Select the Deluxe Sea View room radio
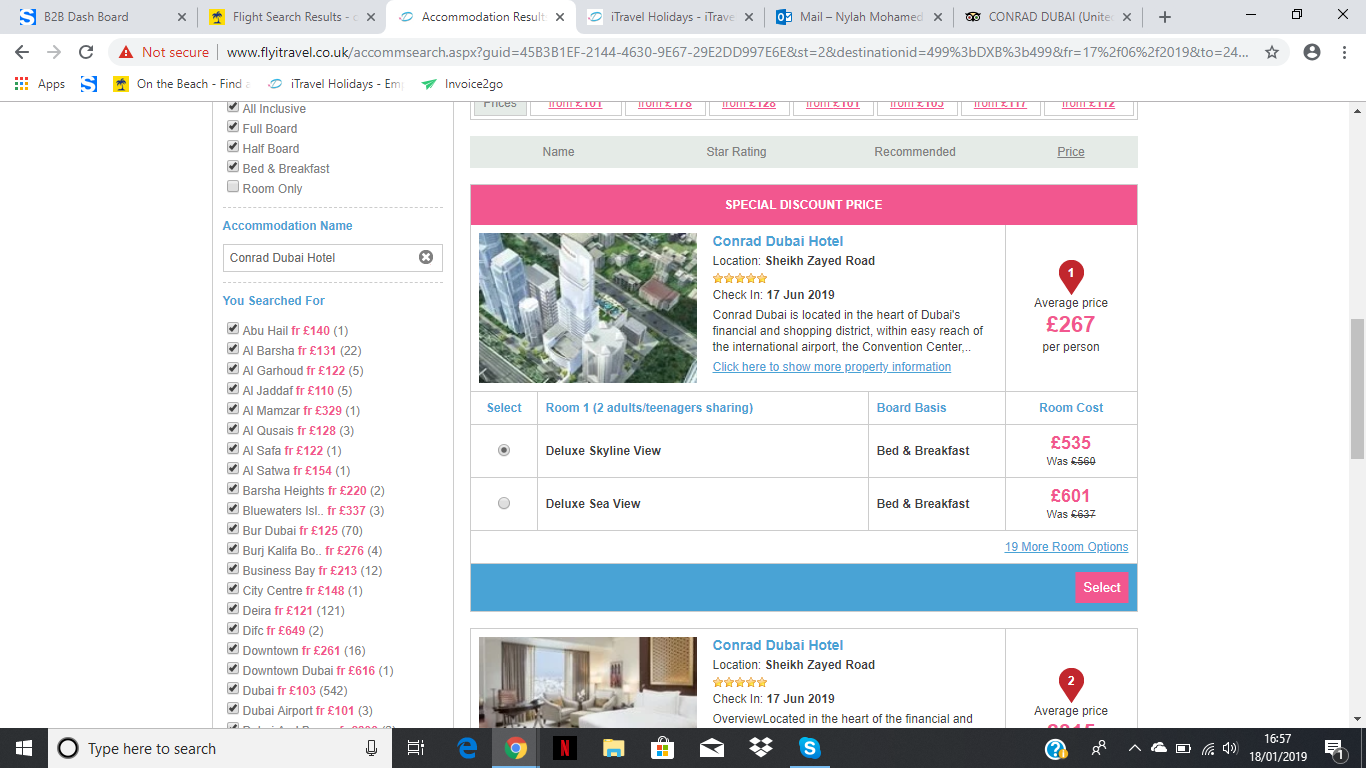The image size is (1366, 768). (504, 503)
